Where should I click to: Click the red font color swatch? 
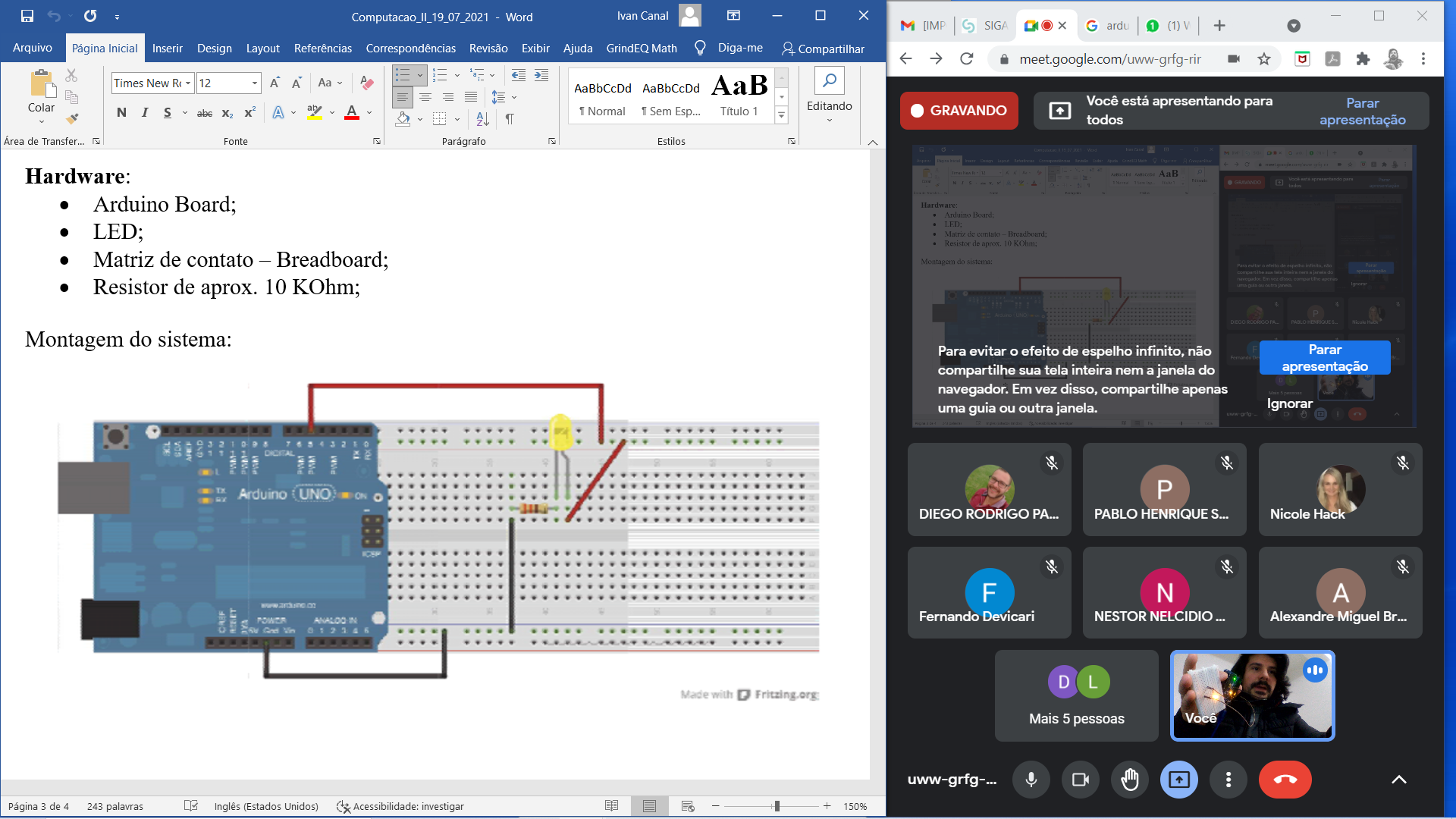tap(352, 113)
